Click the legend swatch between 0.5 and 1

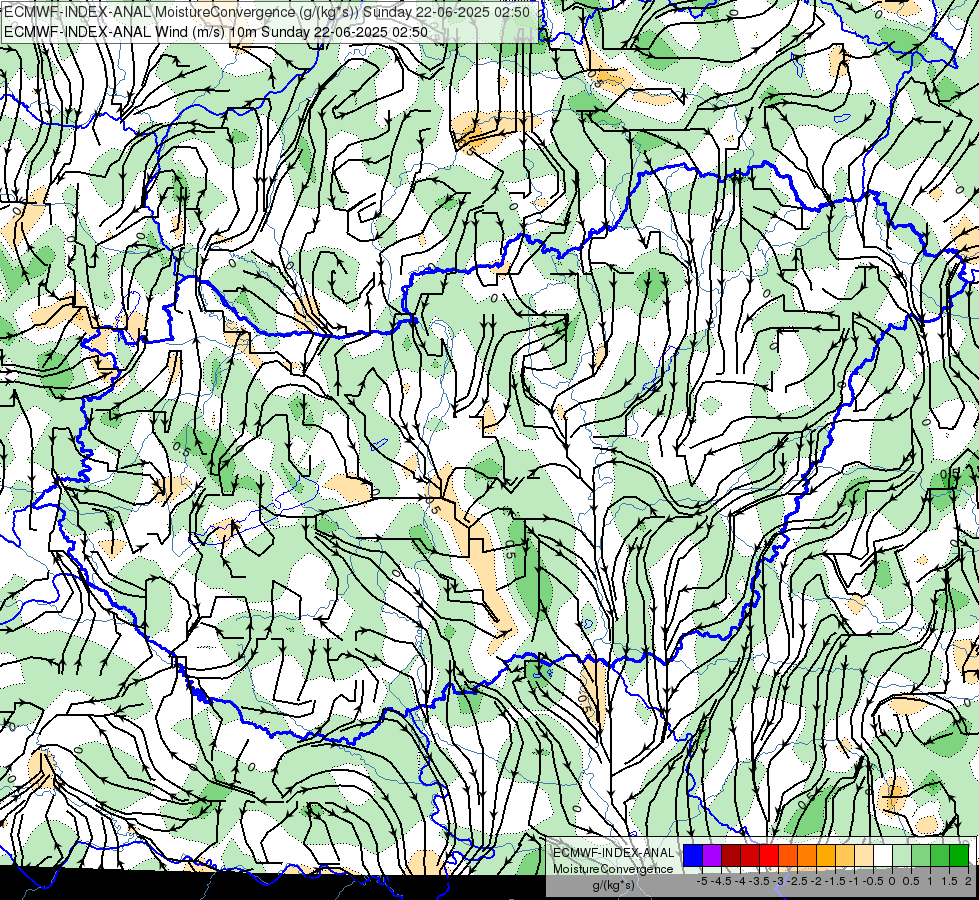(921, 856)
